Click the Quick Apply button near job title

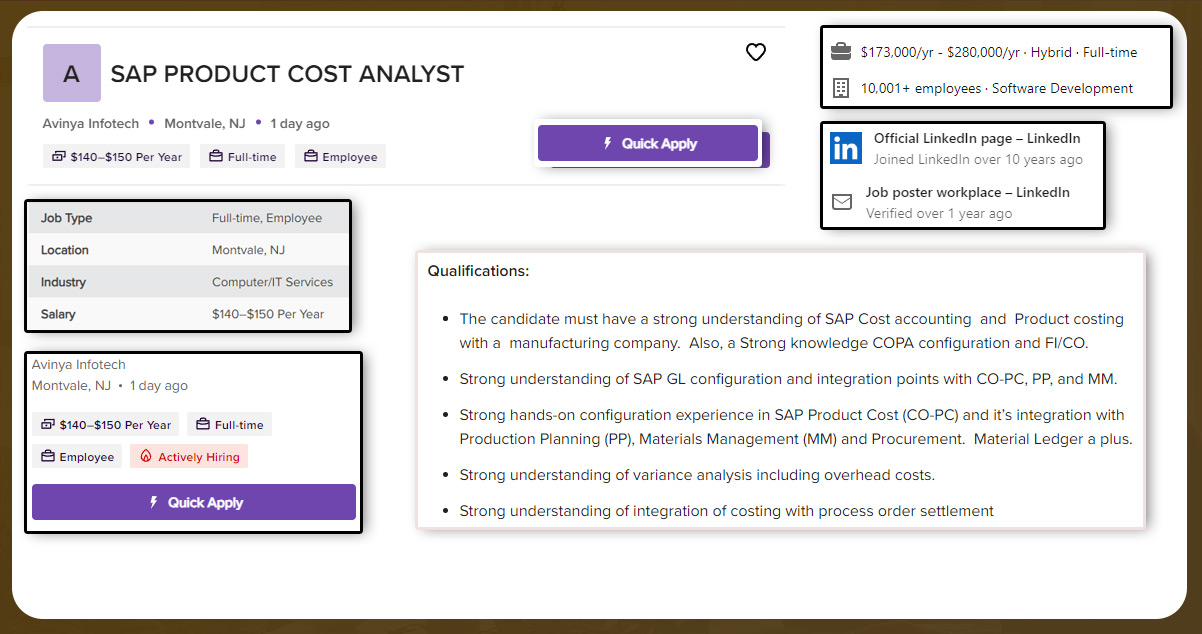[648, 143]
